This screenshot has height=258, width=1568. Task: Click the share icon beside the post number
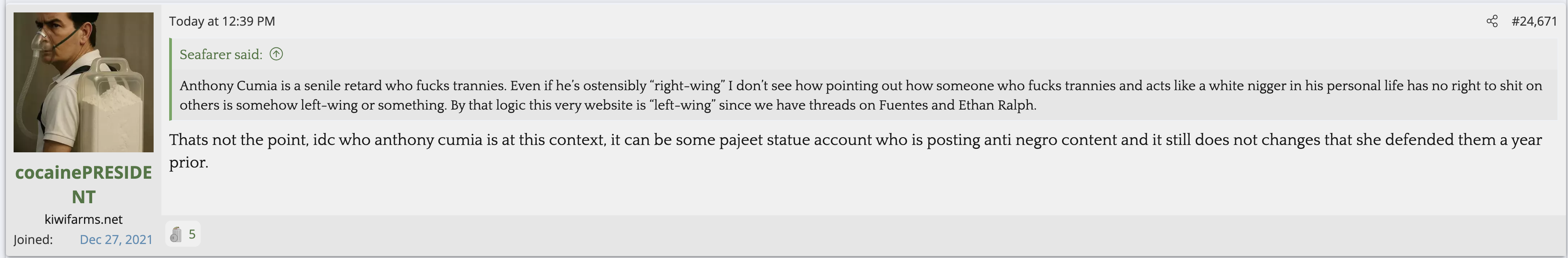tap(1492, 21)
